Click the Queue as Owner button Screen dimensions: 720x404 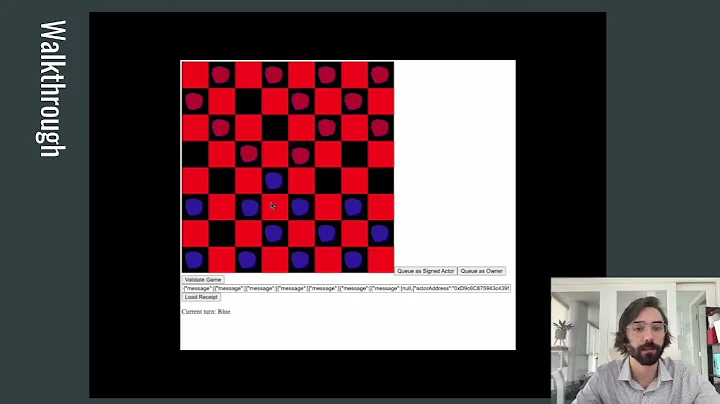coord(482,271)
